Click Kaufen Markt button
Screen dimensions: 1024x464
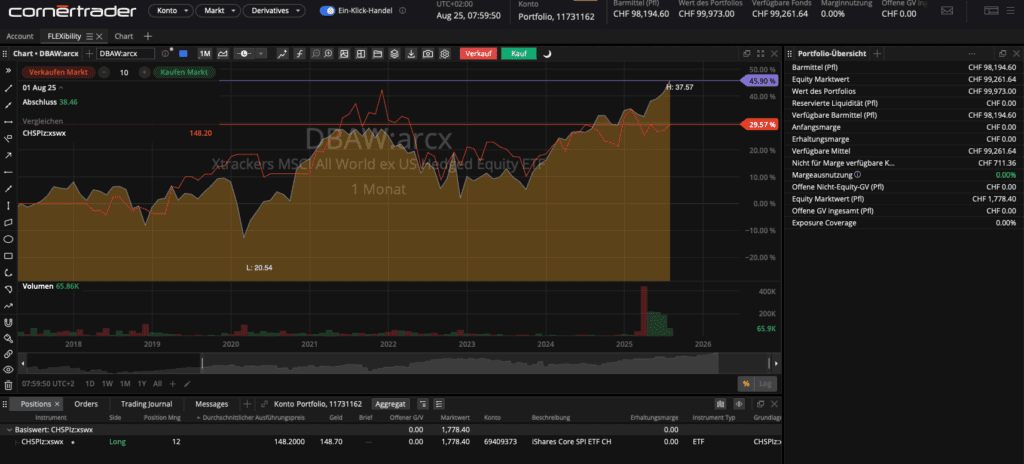pos(184,73)
